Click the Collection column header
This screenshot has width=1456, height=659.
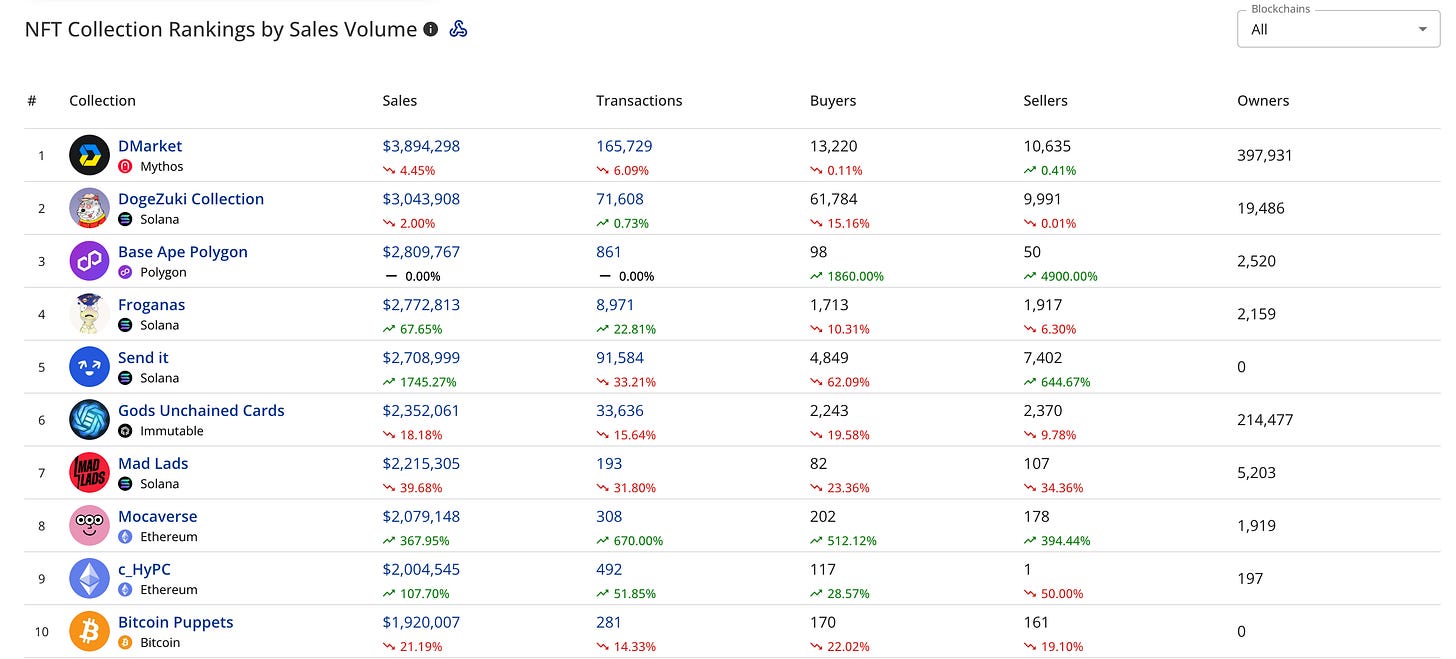(102, 101)
